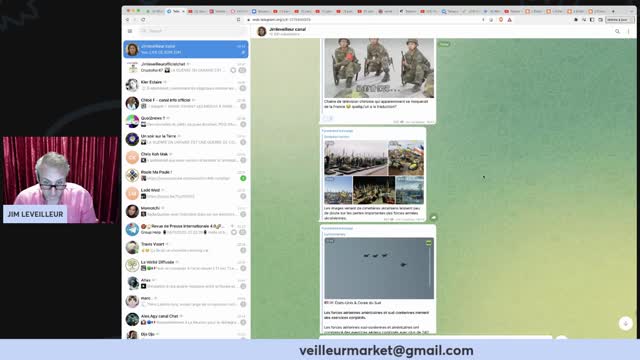Click the green unread badge on Roule Ma Poule
Screen dimensions: 640x360
[x=243, y=178]
